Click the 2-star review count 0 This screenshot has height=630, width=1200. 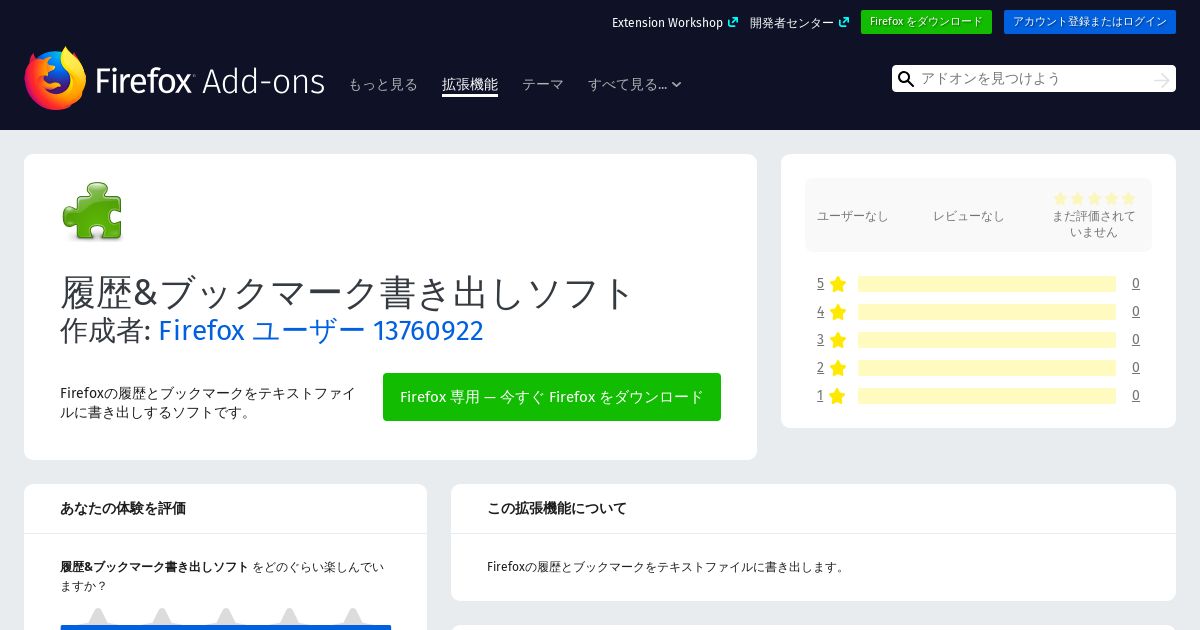point(1136,368)
